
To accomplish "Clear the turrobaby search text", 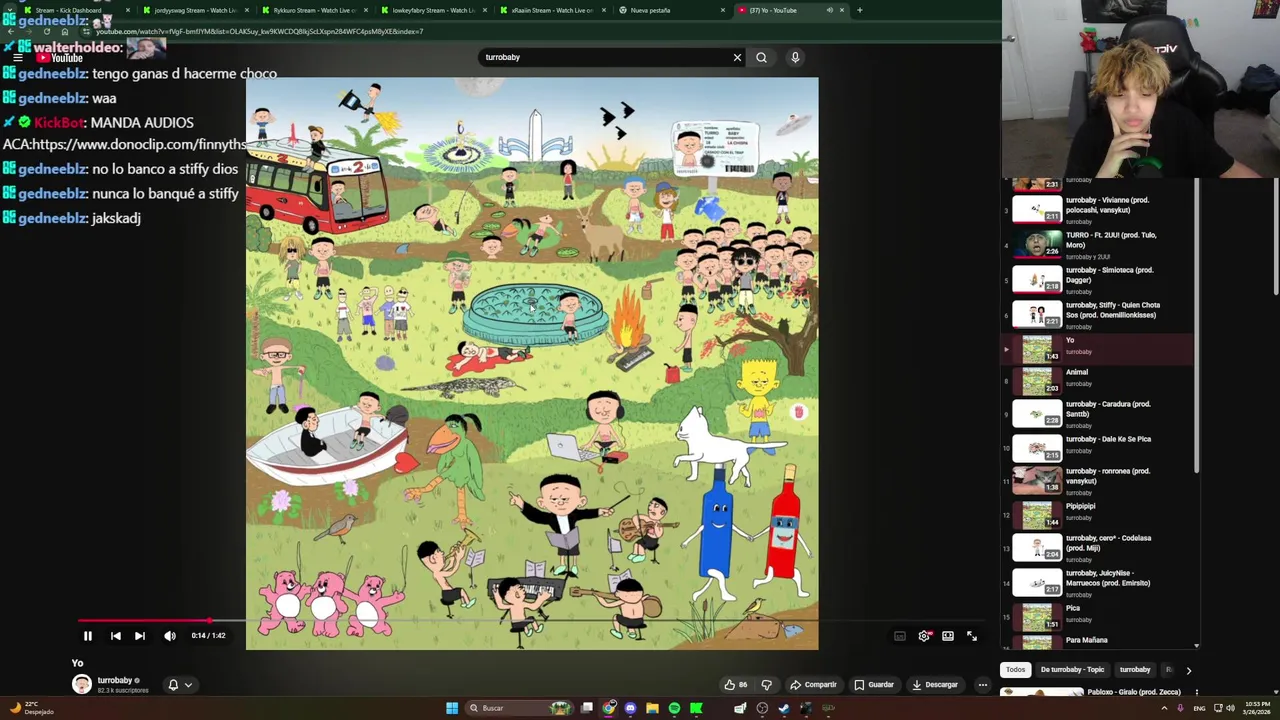I will coord(737,57).
